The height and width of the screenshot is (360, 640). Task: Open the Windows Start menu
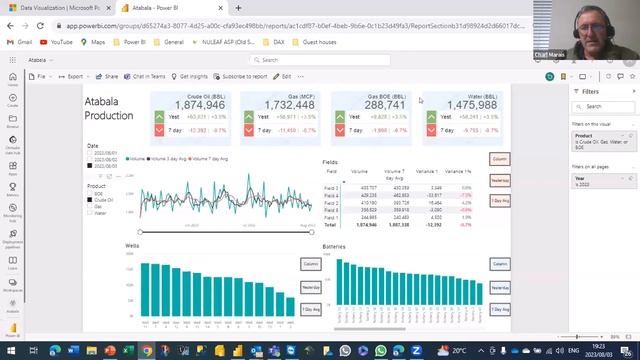11,351
